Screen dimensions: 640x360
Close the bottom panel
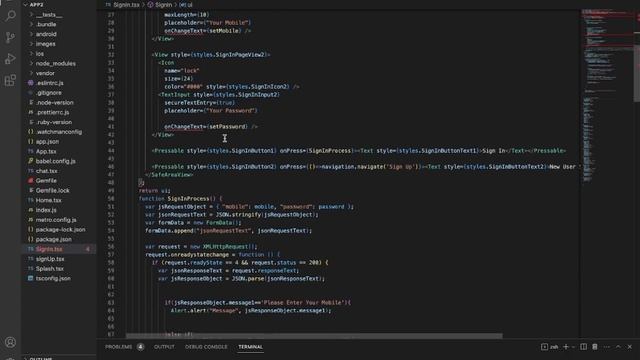(629, 347)
